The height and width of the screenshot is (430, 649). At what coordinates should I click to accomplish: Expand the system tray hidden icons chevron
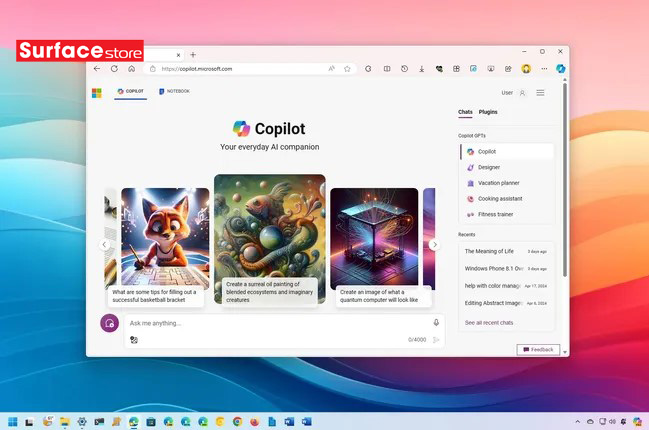577,421
